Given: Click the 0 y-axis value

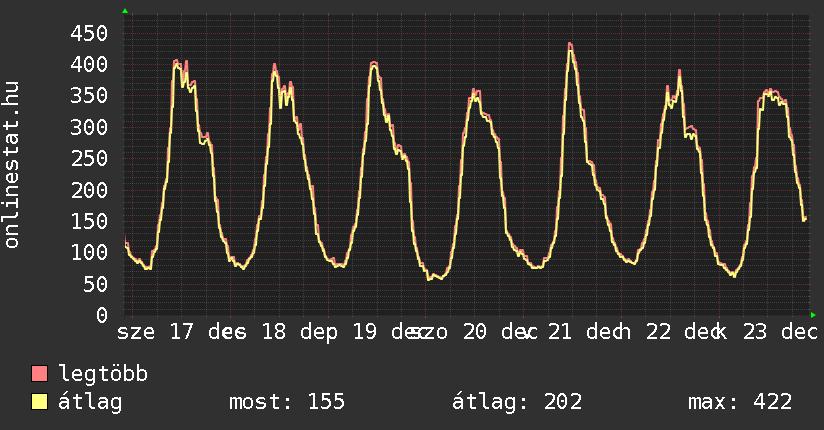Looking at the screenshot, I should (x=101, y=315).
